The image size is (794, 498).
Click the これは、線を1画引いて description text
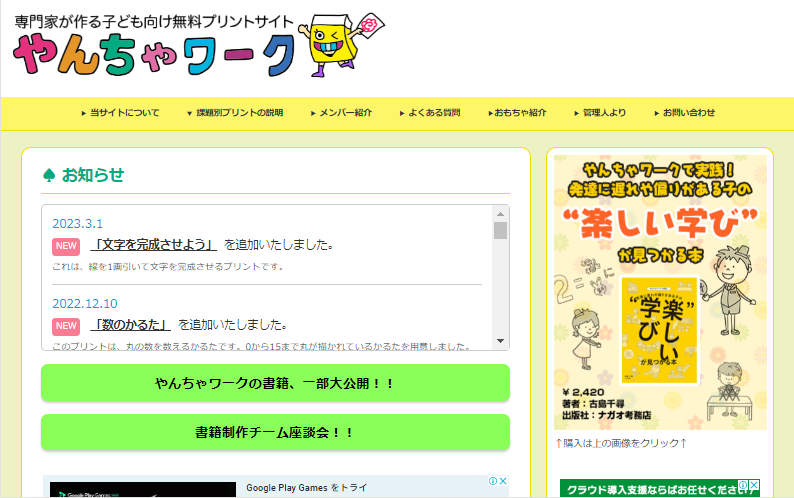[x=168, y=266]
